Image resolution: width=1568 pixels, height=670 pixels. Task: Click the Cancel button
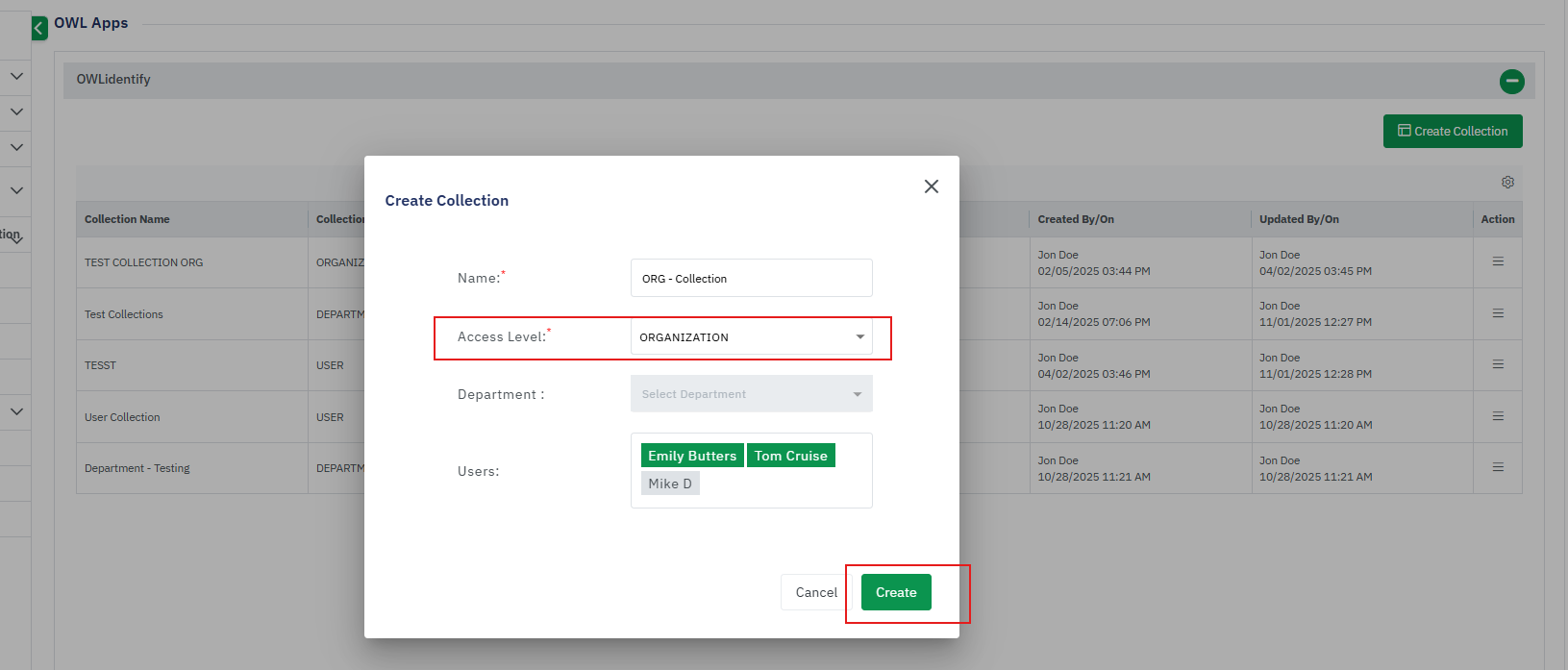815,592
